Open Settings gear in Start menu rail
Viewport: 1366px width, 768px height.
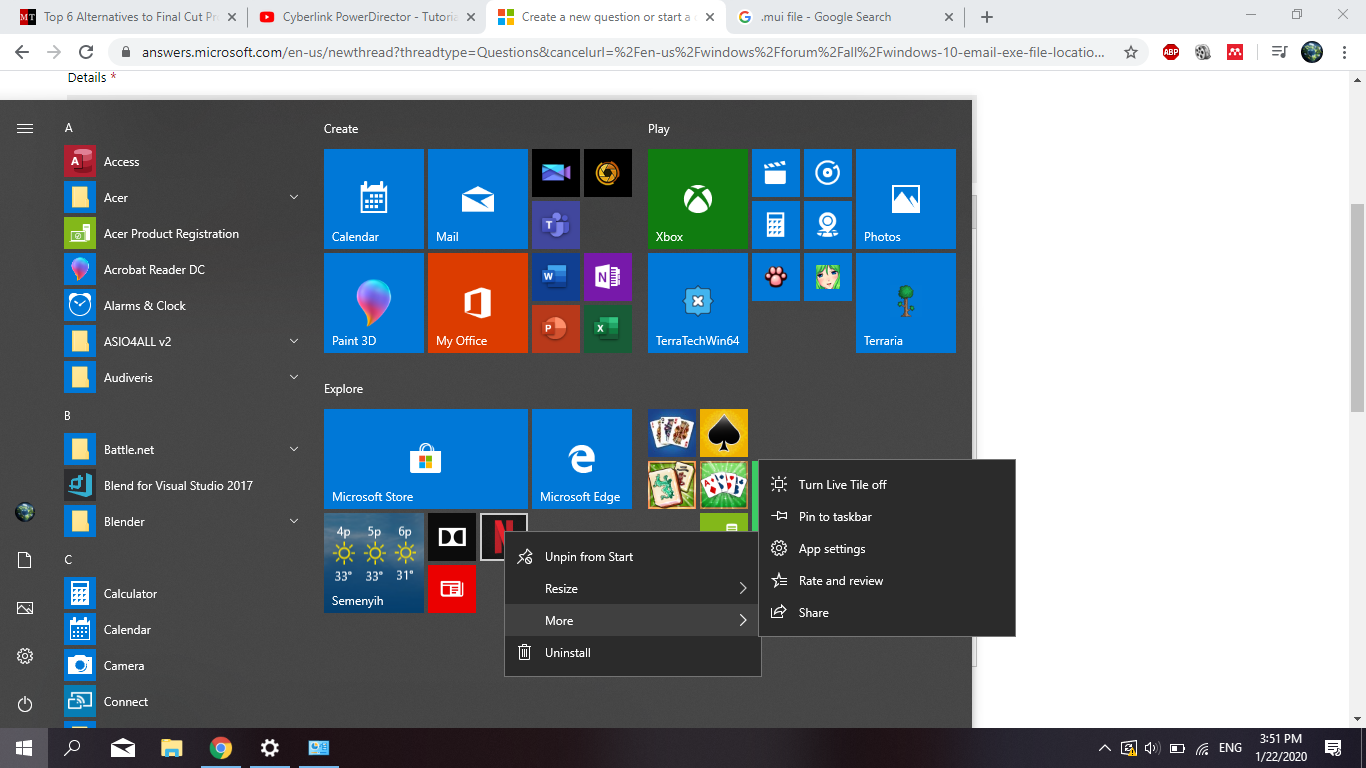click(25, 656)
